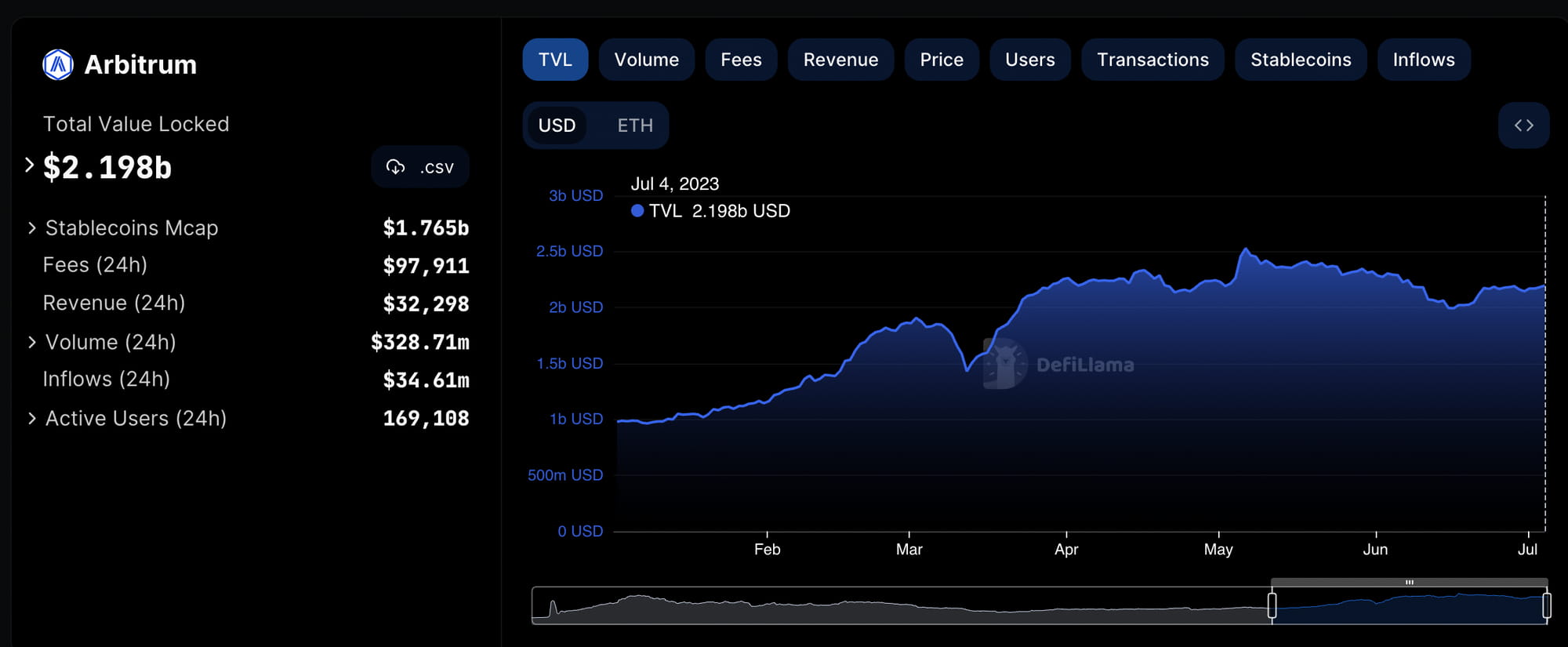
Task: Open the Transactions chart tab
Action: click(x=1152, y=60)
